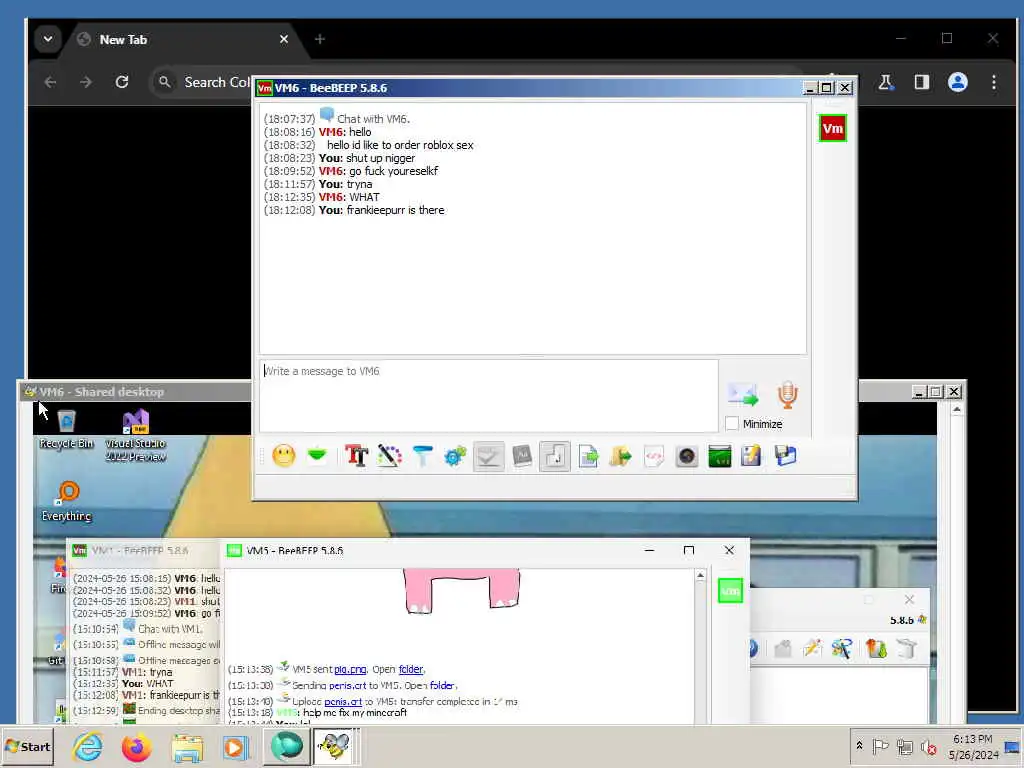Click the green sphere app on taskbar
This screenshot has height=768, width=1024.
(x=286, y=746)
